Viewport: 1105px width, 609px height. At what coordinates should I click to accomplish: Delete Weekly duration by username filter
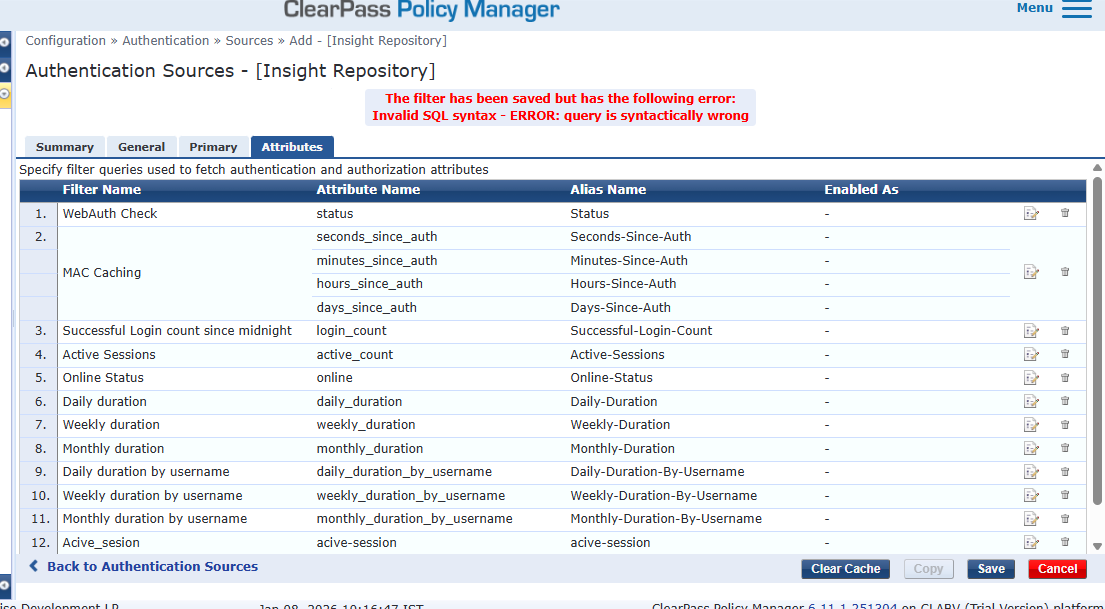tap(1065, 495)
